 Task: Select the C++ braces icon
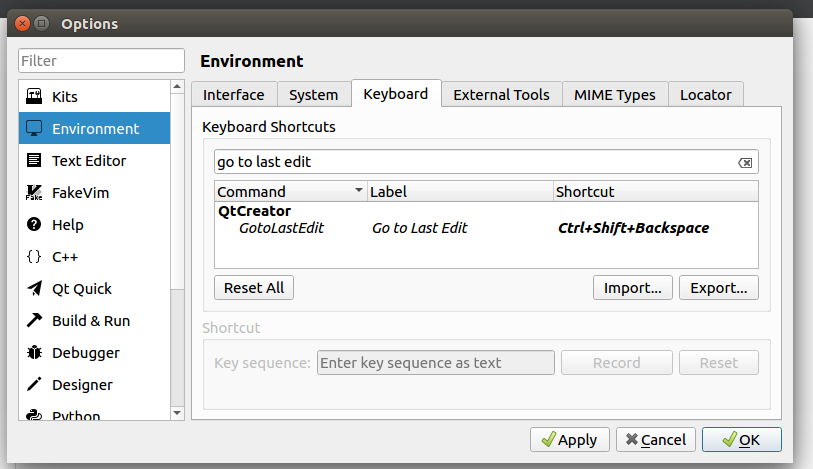(x=34, y=257)
